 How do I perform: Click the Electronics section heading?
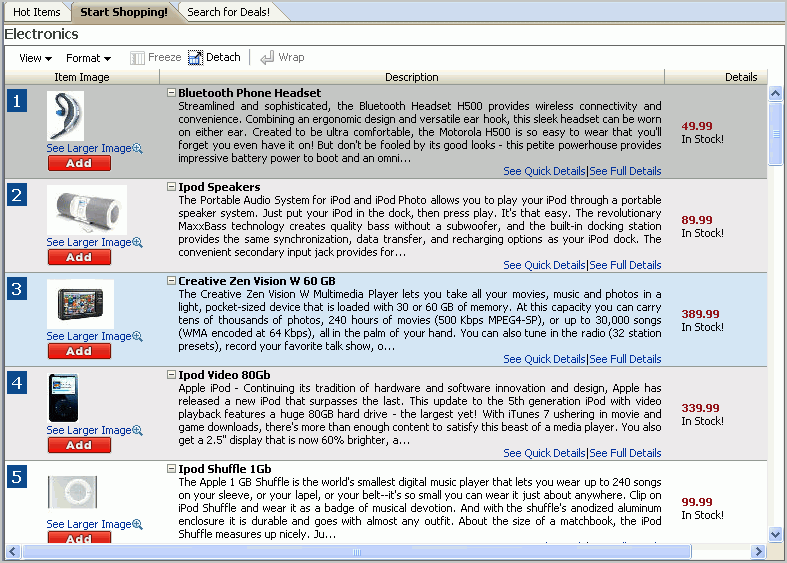point(41,34)
